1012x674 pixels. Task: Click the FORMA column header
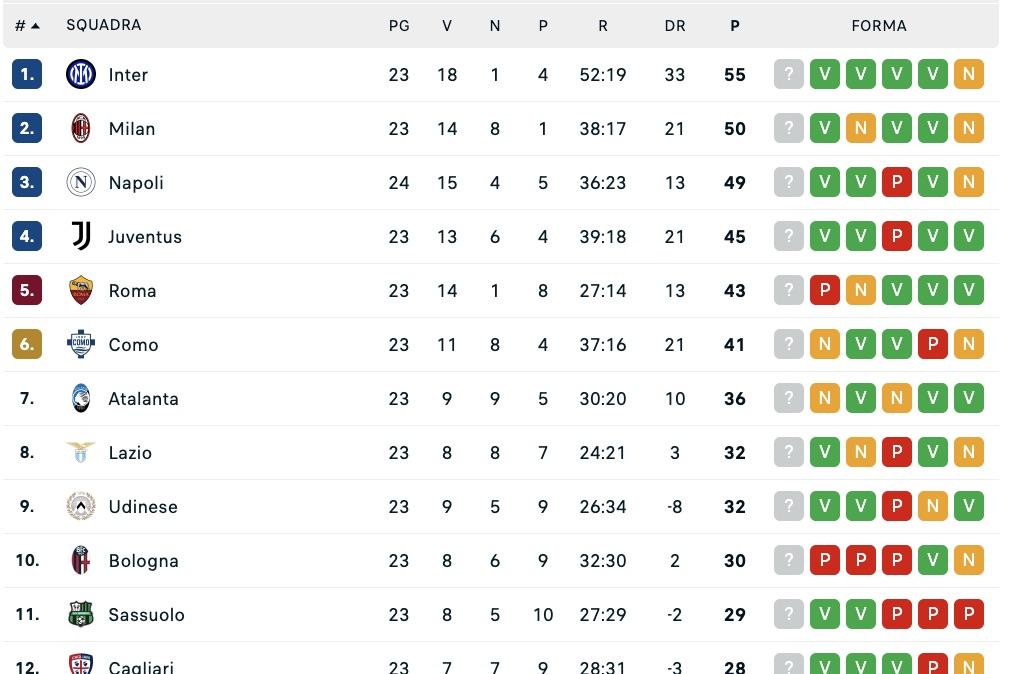point(878,26)
